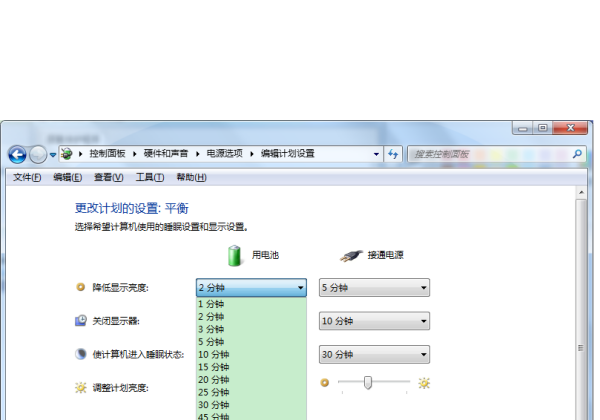Click the 关闭显示器 monitor clock icon
The image size is (600, 420).
pyautogui.click(x=80, y=321)
